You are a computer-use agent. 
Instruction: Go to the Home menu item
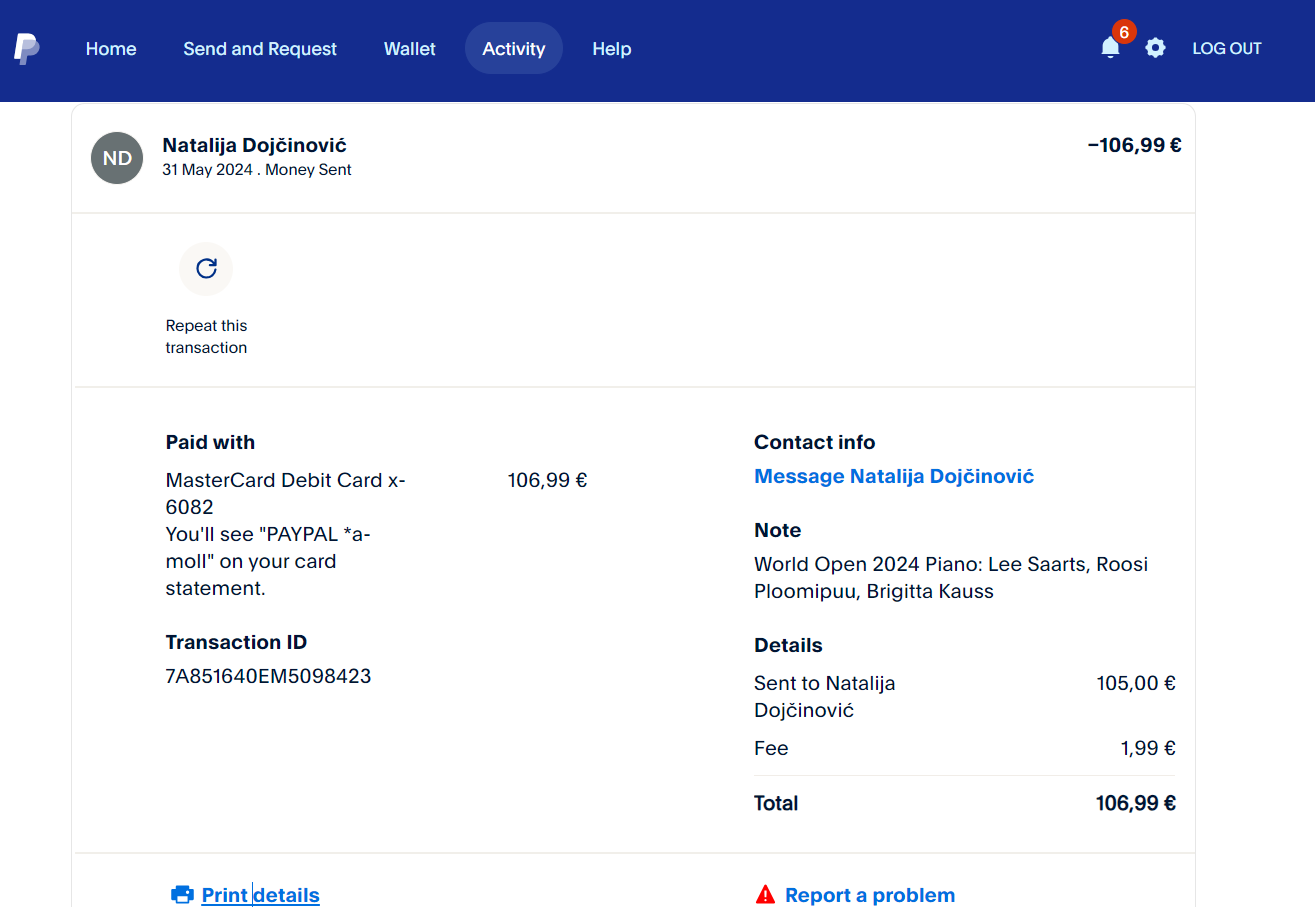[x=111, y=49]
